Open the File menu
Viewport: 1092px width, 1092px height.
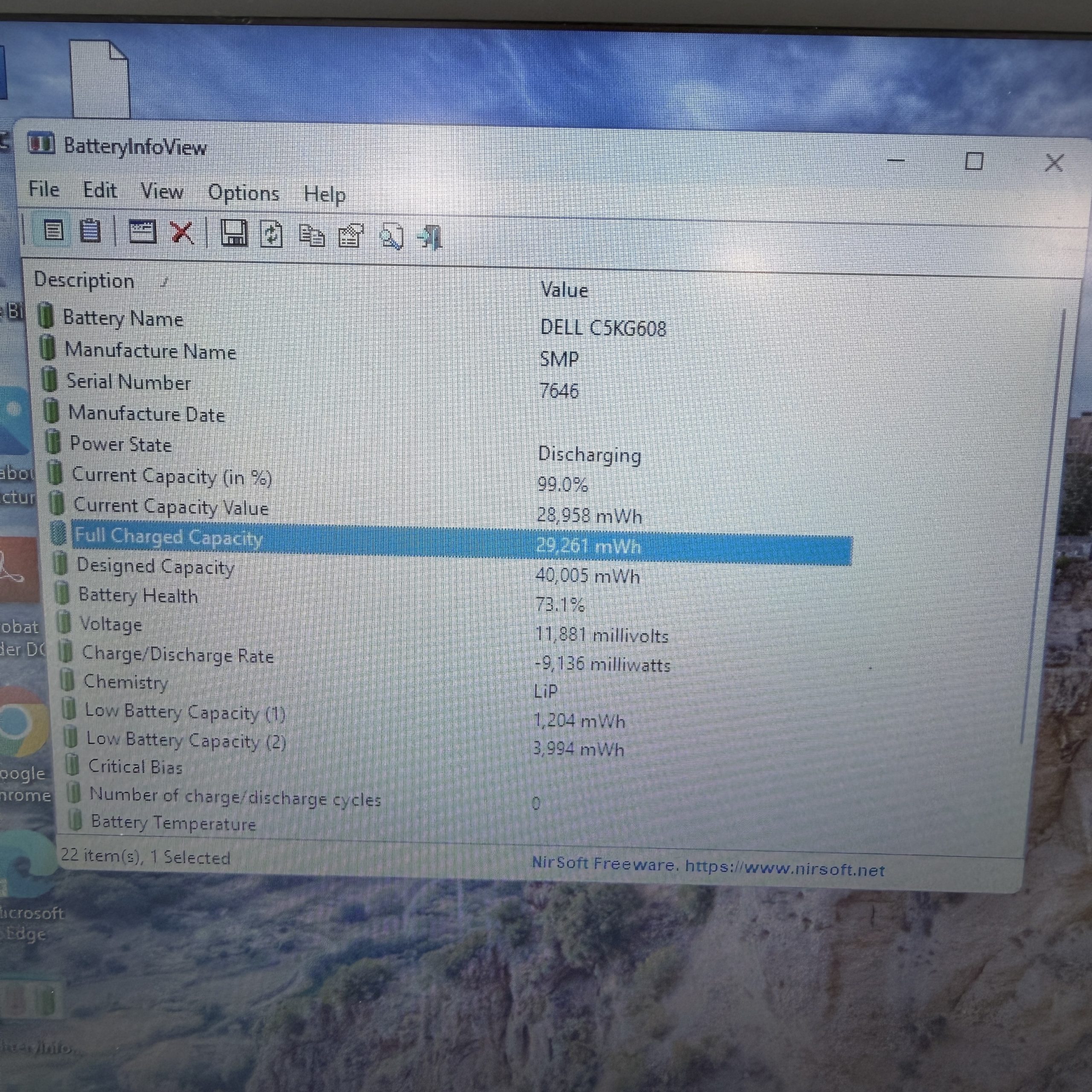coord(44,189)
